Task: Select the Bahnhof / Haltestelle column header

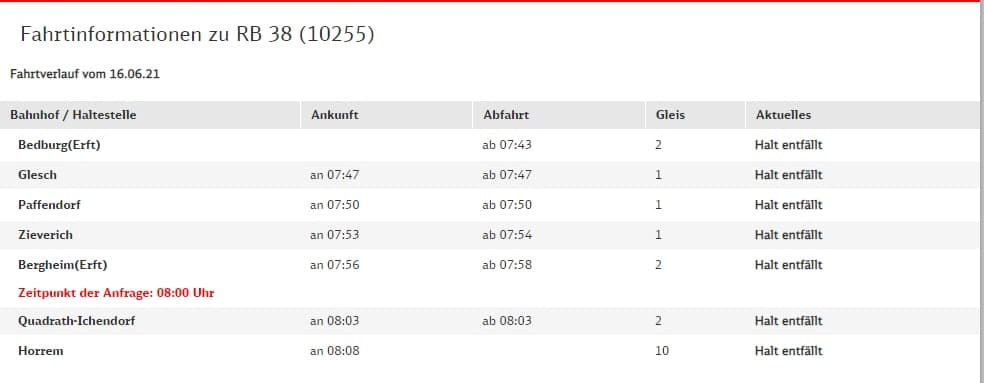Action: [x=73, y=115]
